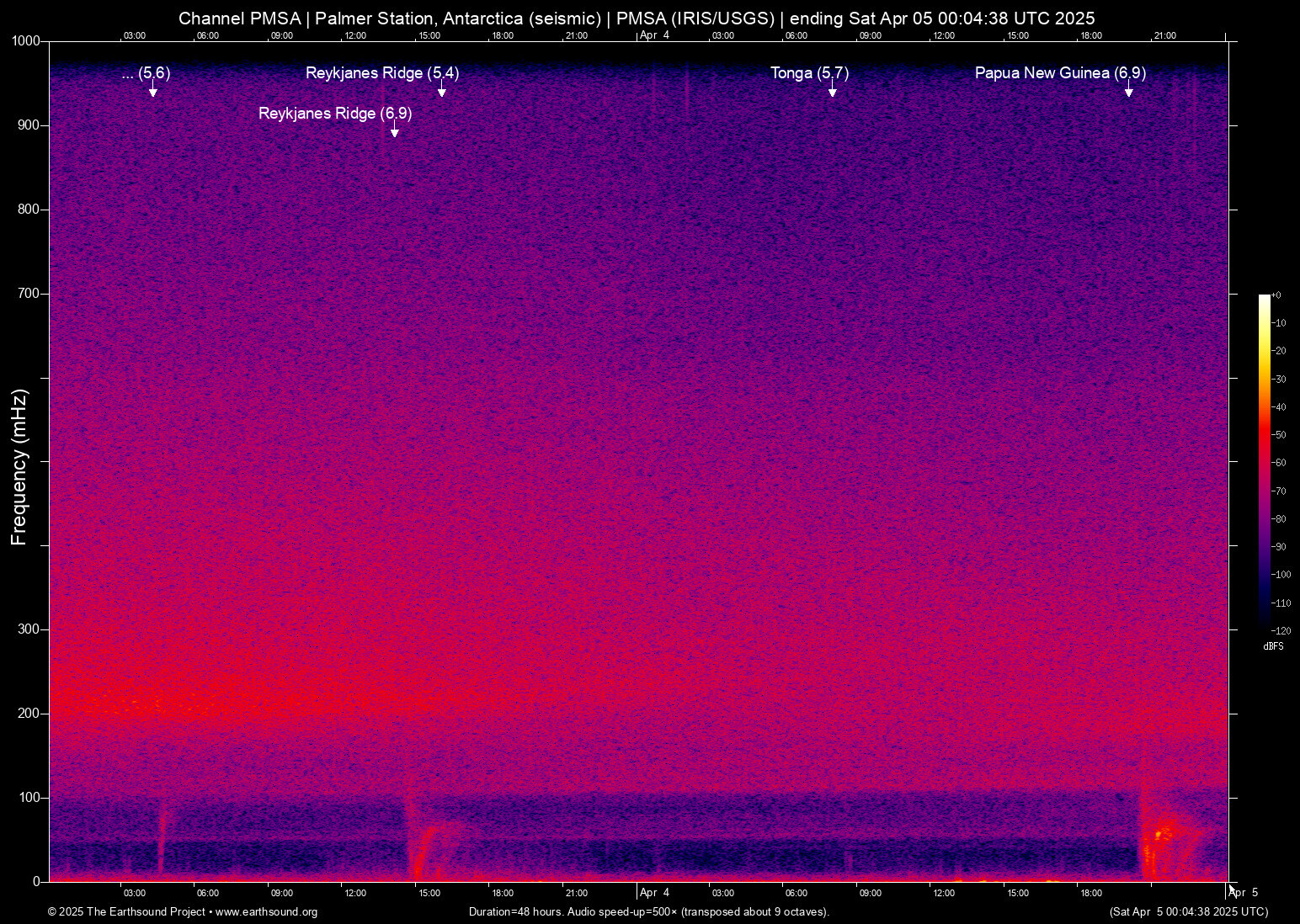Click the arrow under the '... (5.6)' annotation
The height and width of the screenshot is (924, 1300).
[x=152, y=90]
